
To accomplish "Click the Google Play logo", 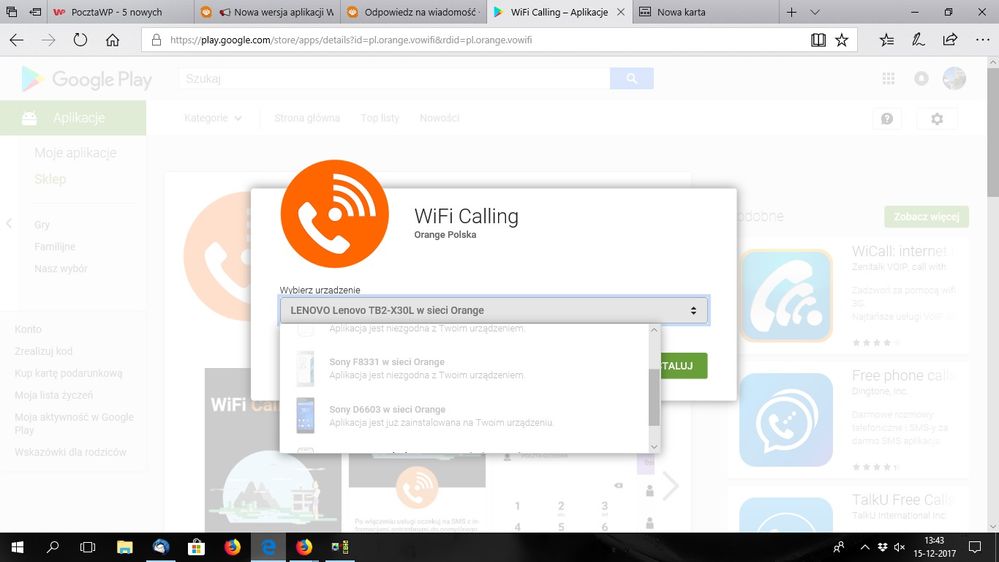I will click(x=87, y=79).
